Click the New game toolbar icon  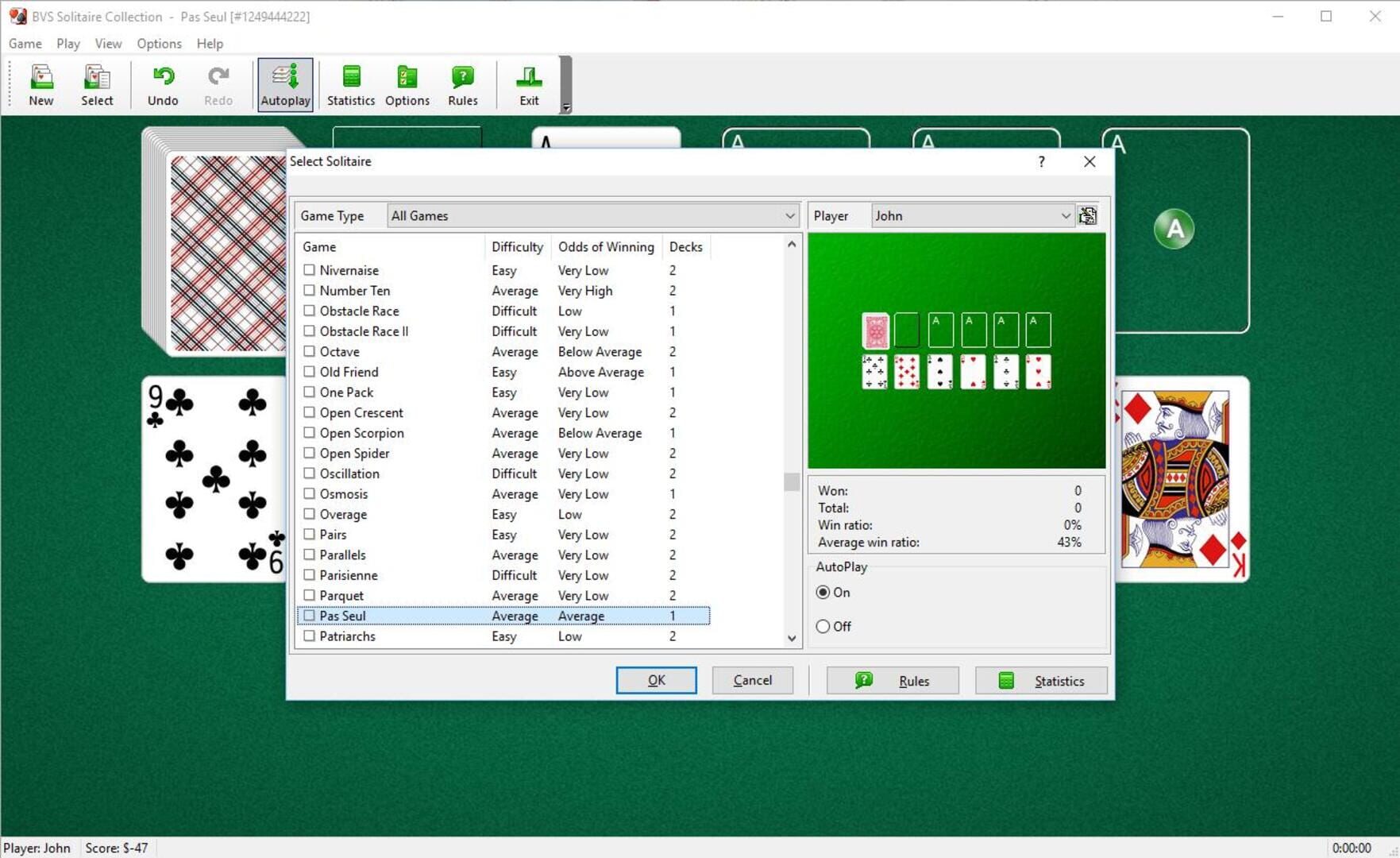(x=41, y=85)
